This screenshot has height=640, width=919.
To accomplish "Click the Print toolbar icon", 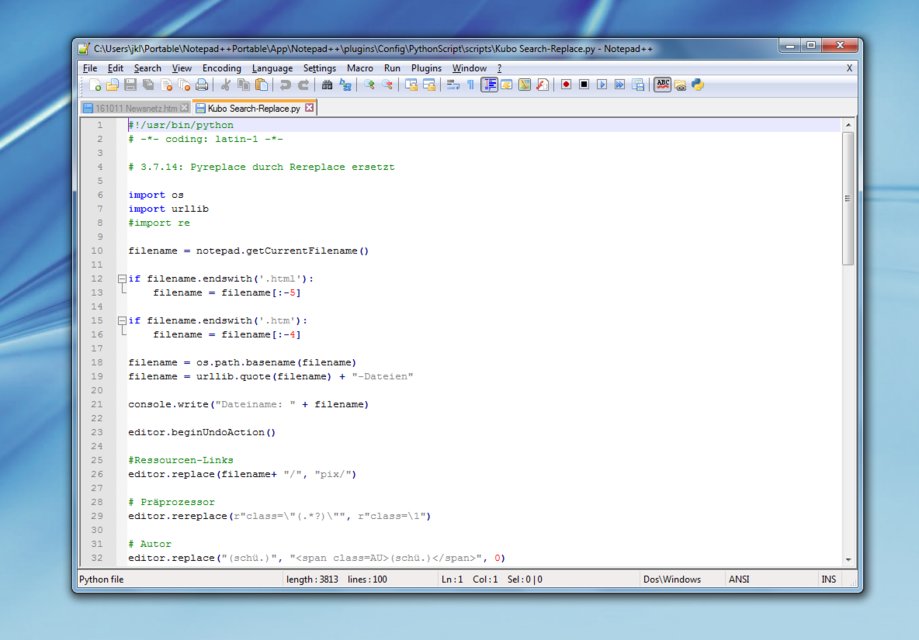I will (202, 86).
